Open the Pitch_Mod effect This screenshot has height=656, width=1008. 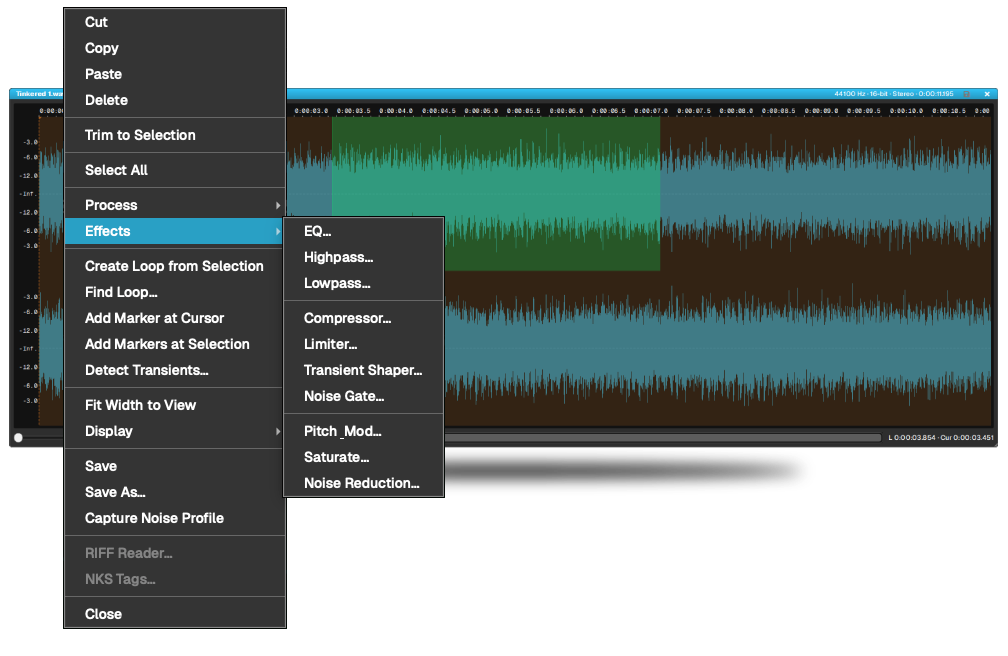click(x=364, y=431)
